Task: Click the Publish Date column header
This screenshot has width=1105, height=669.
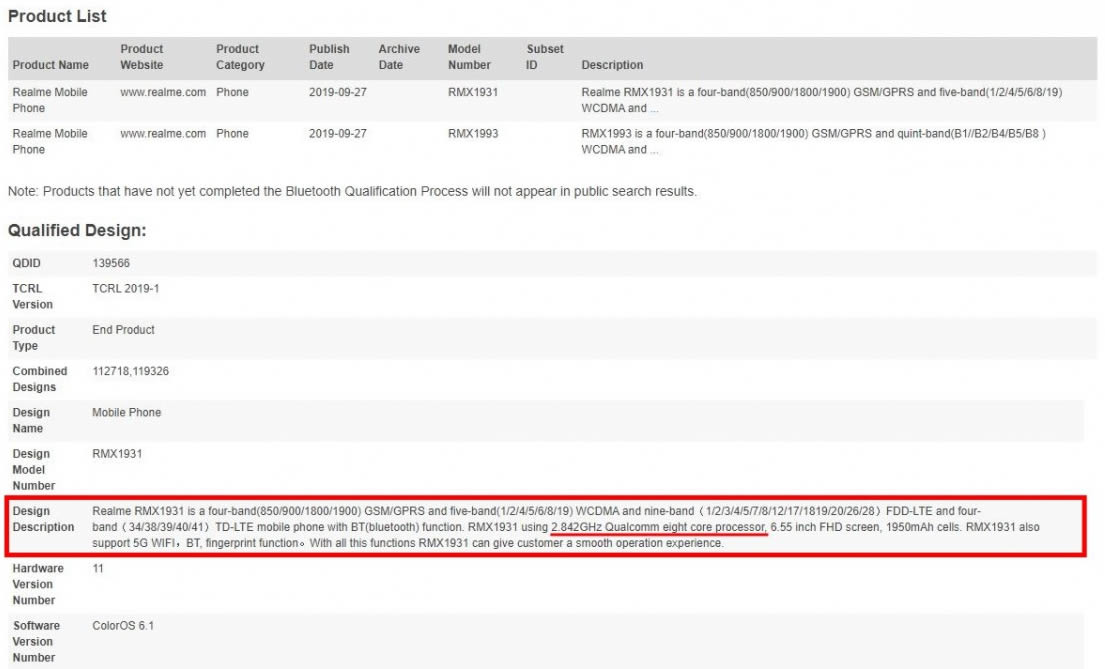Action: point(329,57)
